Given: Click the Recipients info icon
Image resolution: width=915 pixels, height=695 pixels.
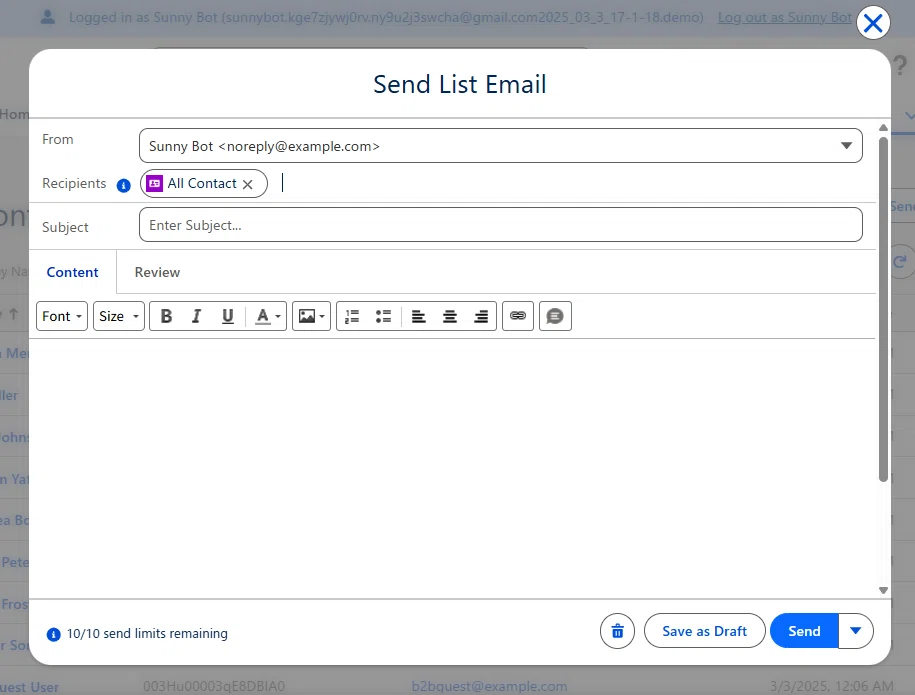Looking at the screenshot, I should tap(124, 186).
